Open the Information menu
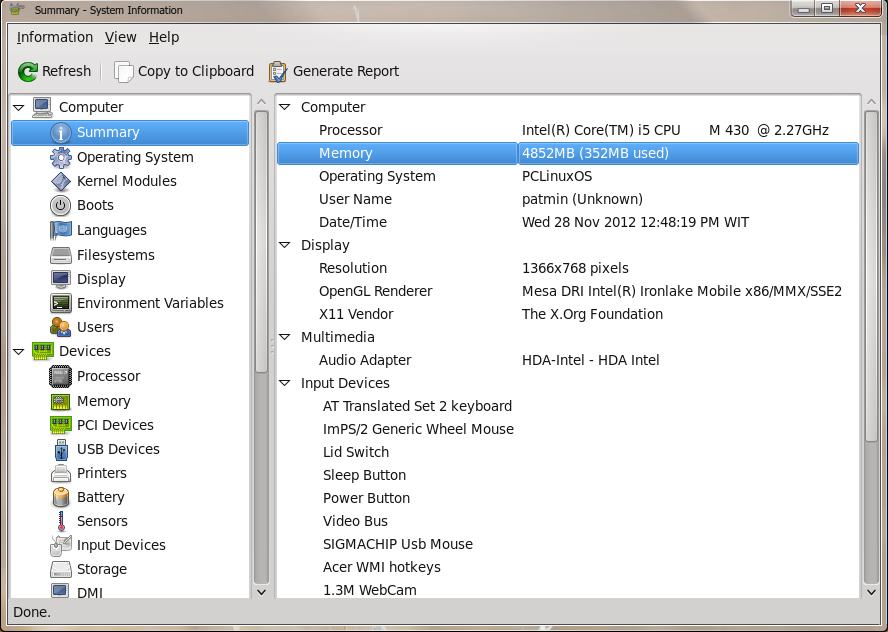 [54, 37]
